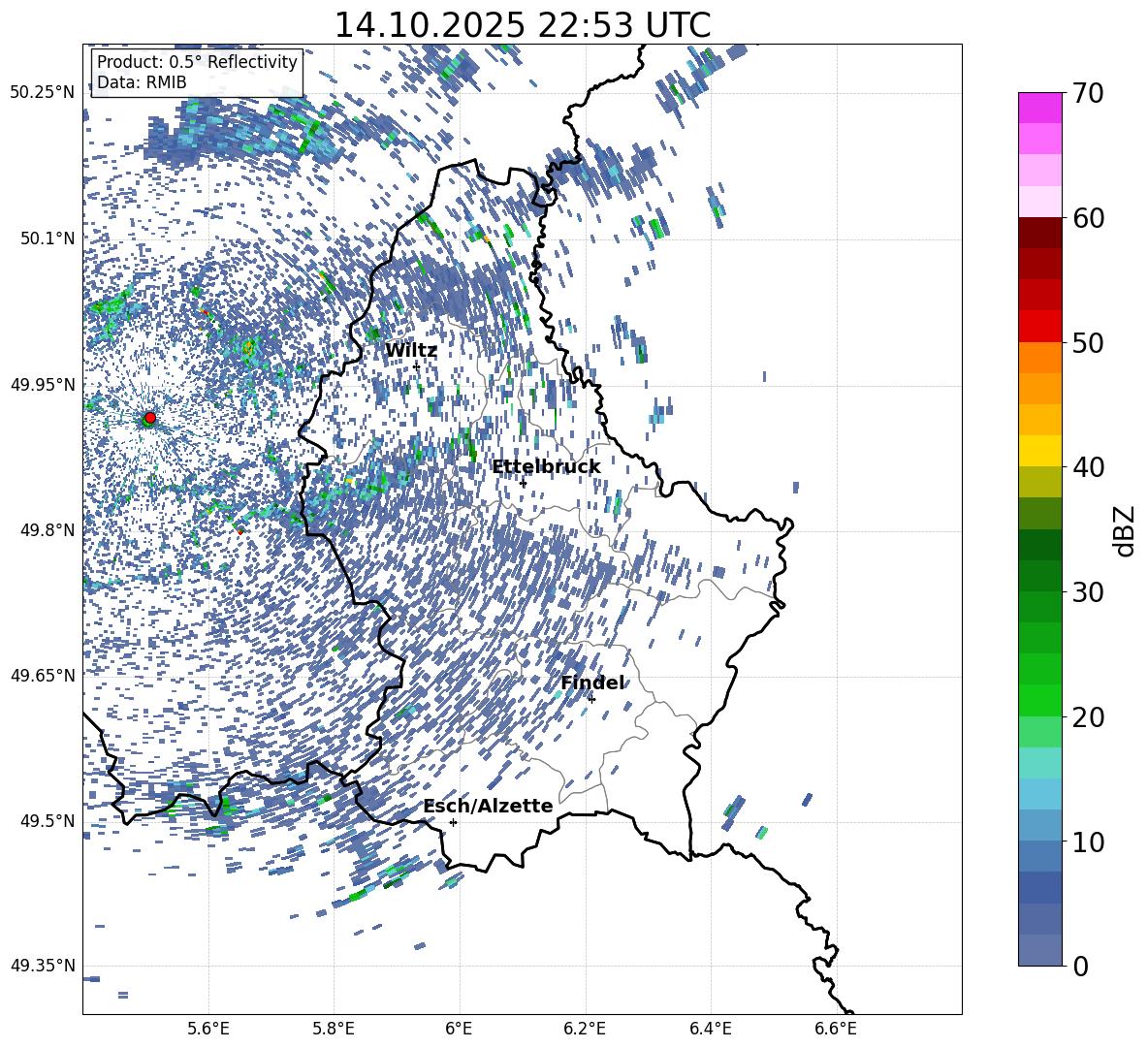Click the 30 tick on colorbar
This screenshot has width=1148, height=1048.
point(1088,591)
